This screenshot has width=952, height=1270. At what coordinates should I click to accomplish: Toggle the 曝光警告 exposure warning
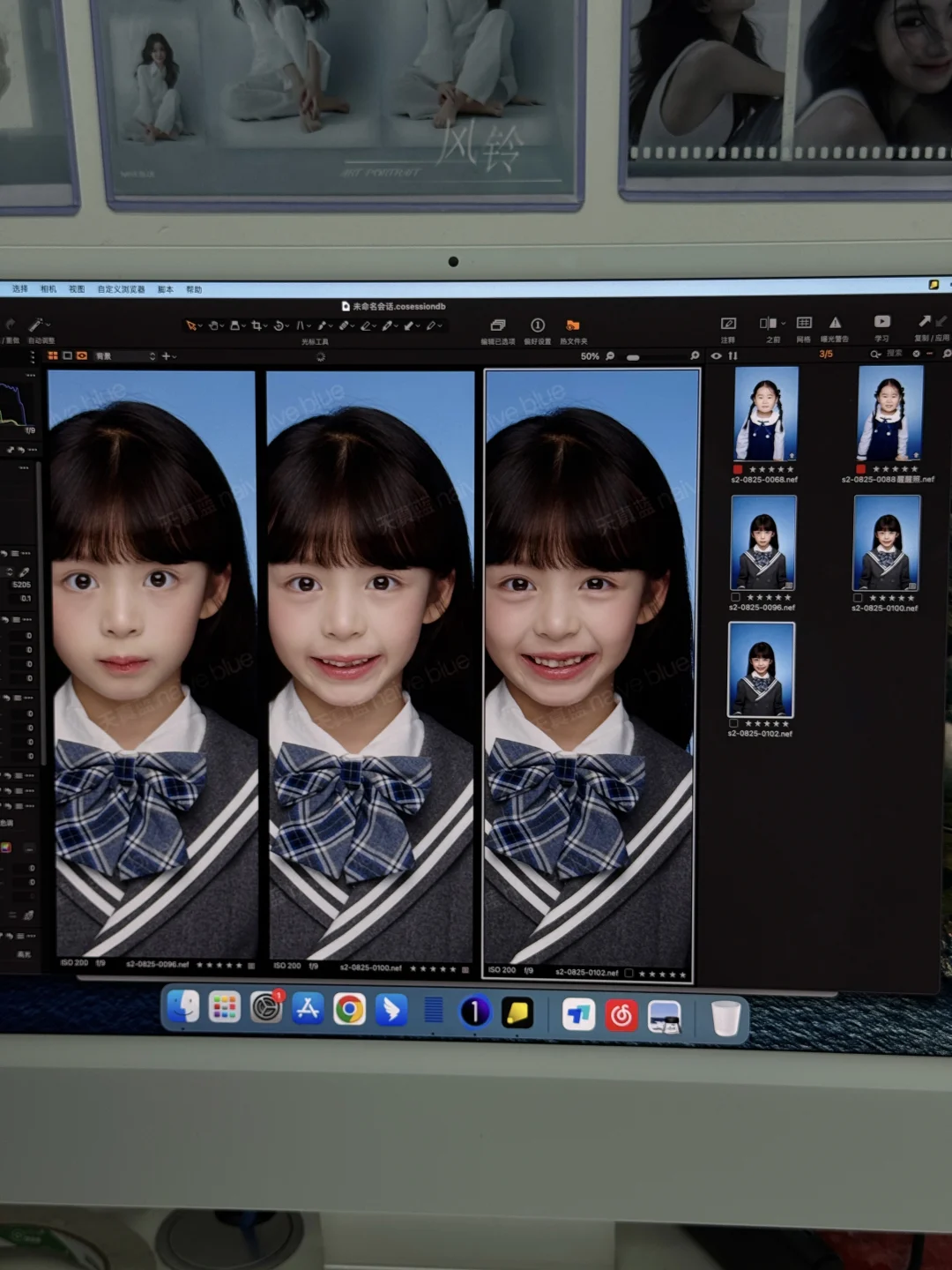pos(835,323)
